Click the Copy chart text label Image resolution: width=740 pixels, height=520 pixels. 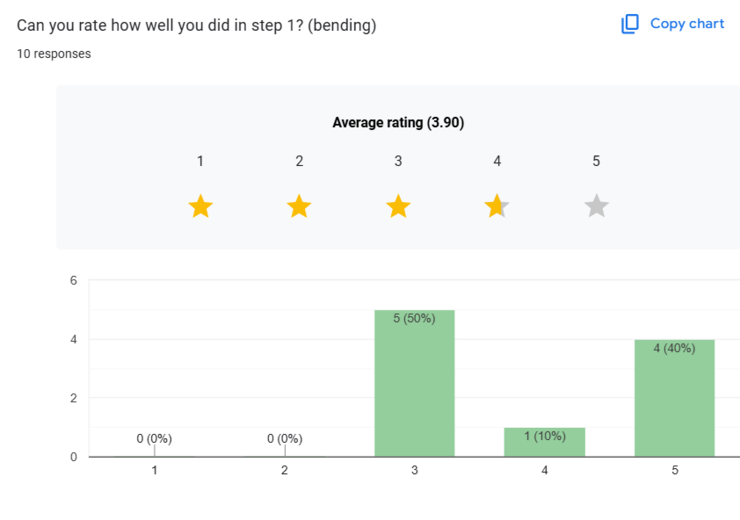tap(687, 24)
